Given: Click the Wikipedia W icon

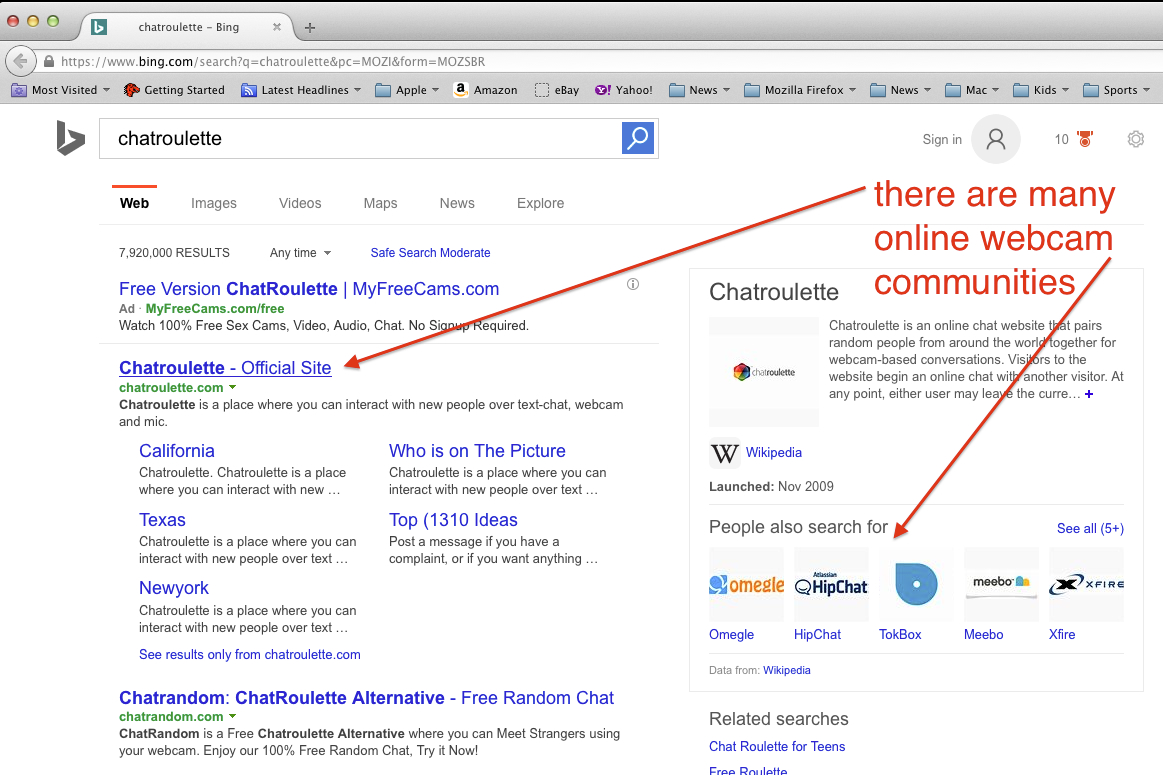Looking at the screenshot, I should pyautogui.click(x=725, y=453).
